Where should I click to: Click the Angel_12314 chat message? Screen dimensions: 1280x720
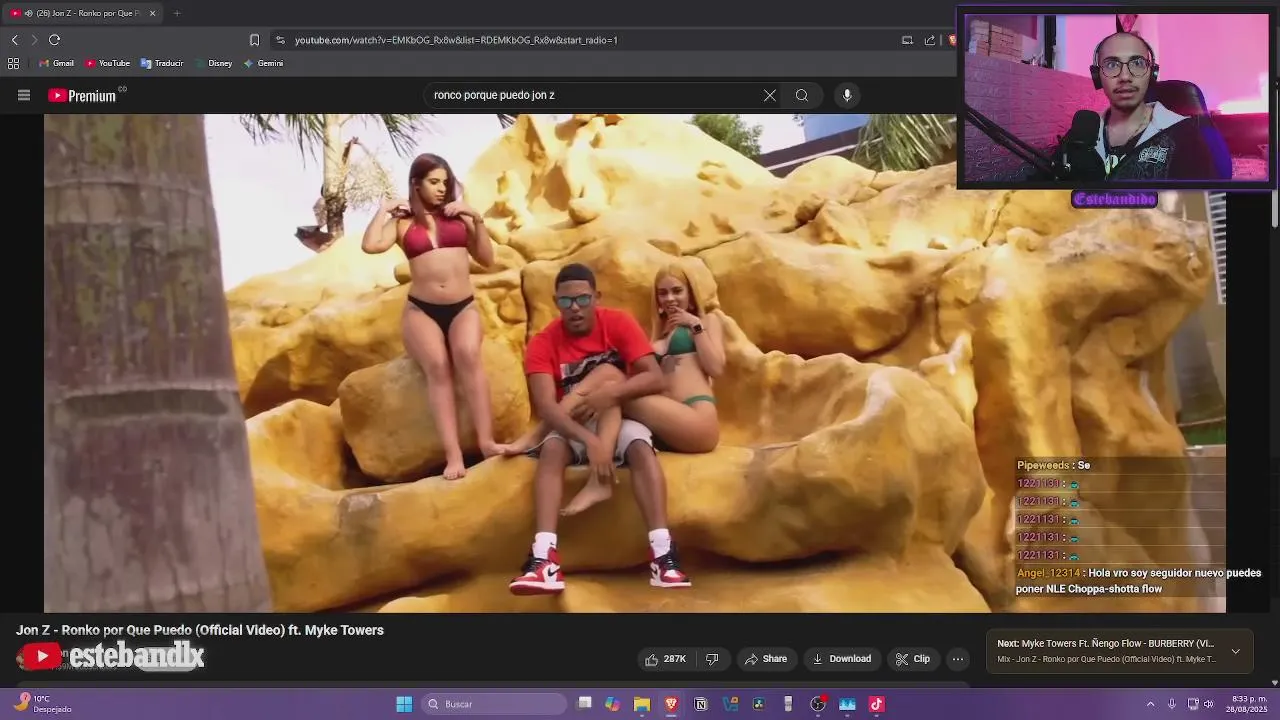click(x=1139, y=581)
